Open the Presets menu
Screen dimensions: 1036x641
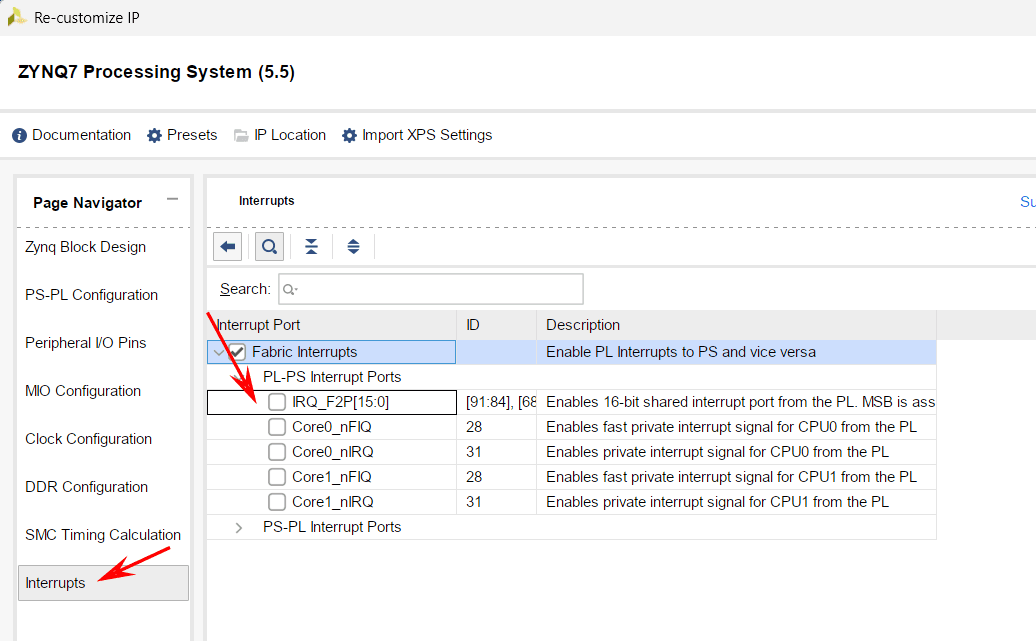[192, 135]
